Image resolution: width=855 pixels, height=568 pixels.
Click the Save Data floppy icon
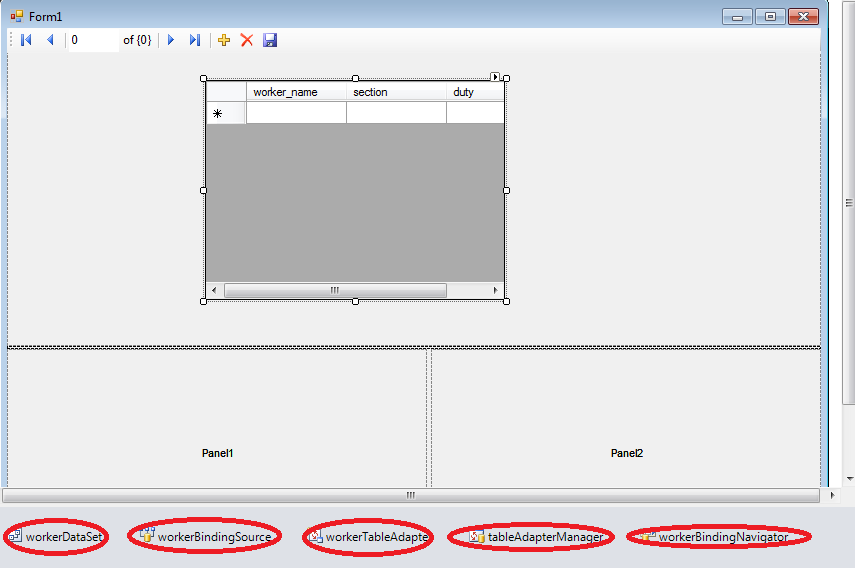(270, 40)
